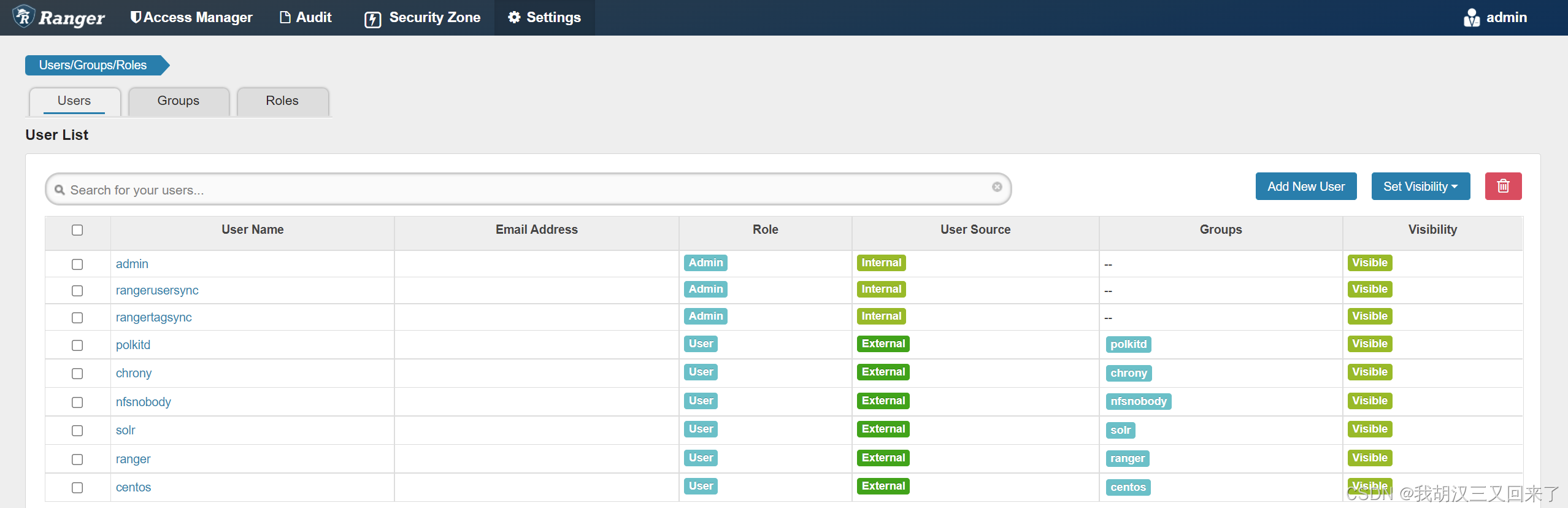Open the admin user link in table
The height and width of the screenshot is (508, 1568).
point(132,264)
